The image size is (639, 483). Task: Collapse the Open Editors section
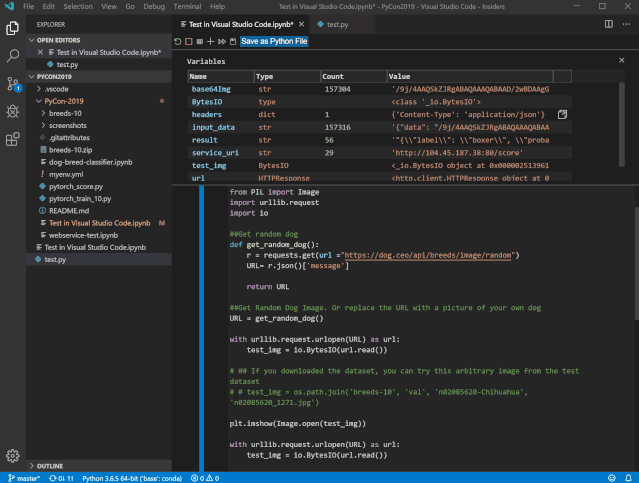click(60, 40)
